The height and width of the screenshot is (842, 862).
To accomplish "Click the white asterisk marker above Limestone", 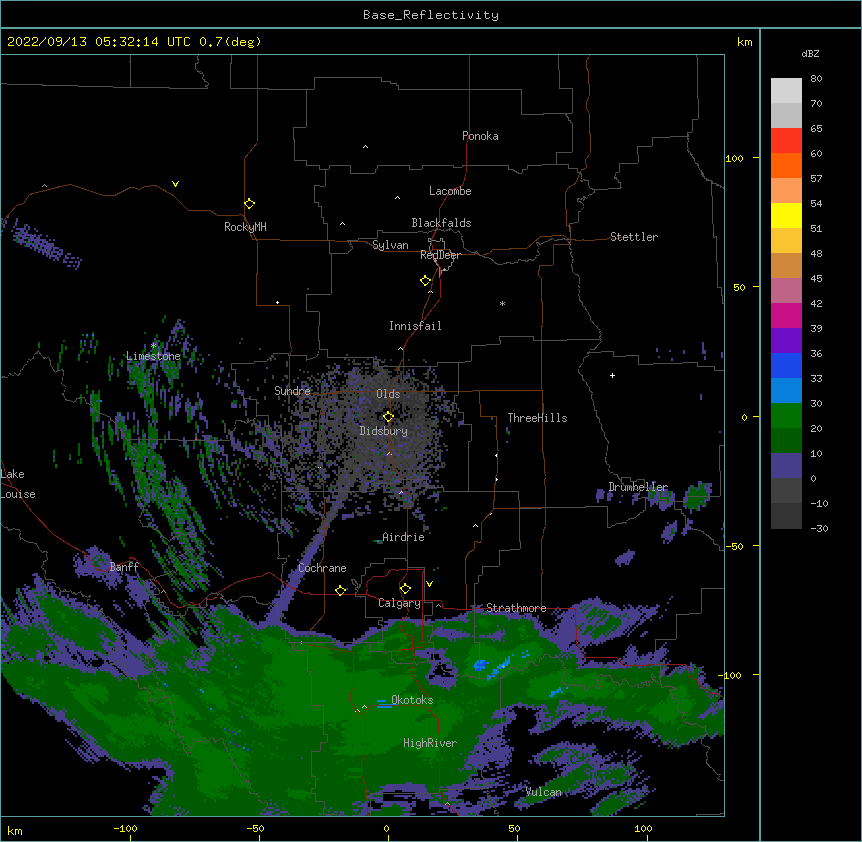I will click(x=154, y=345).
